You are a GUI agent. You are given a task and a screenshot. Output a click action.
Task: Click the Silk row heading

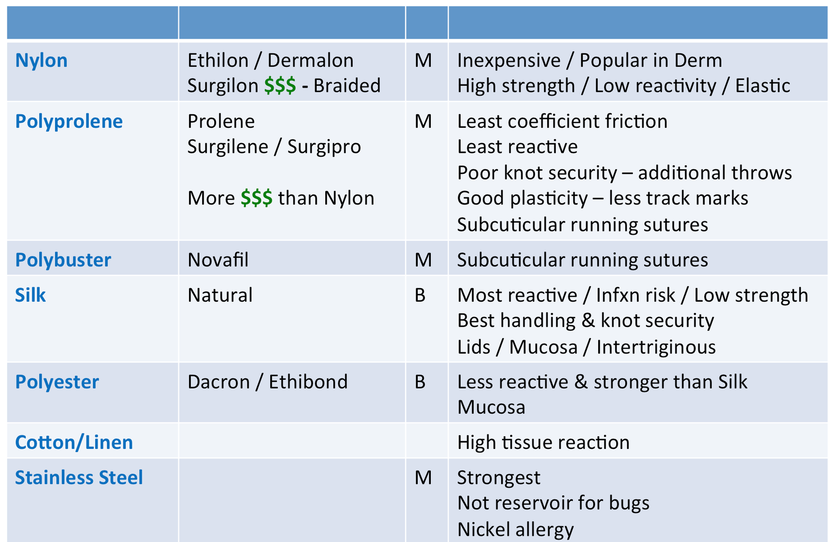(x=31, y=295)
